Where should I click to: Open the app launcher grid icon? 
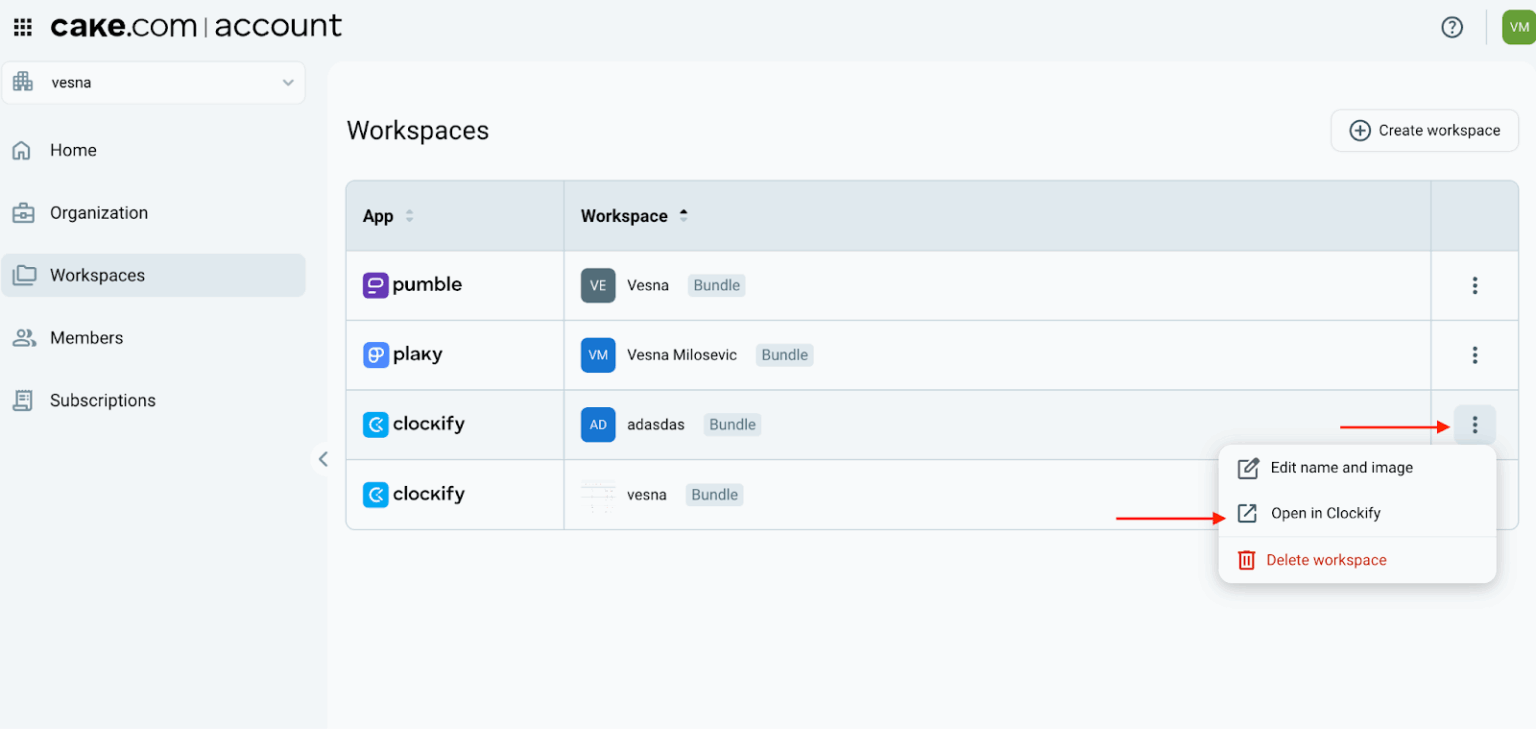(x=23, y=27)
